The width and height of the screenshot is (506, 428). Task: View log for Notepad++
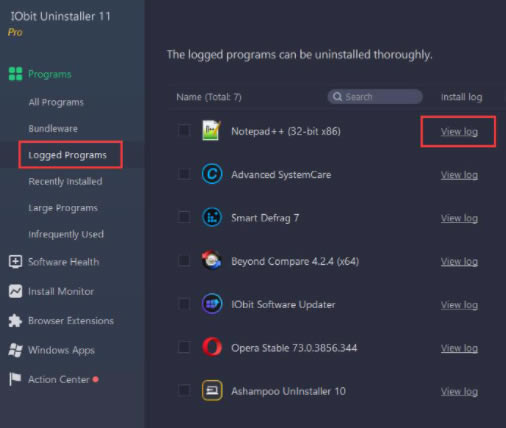459,132
